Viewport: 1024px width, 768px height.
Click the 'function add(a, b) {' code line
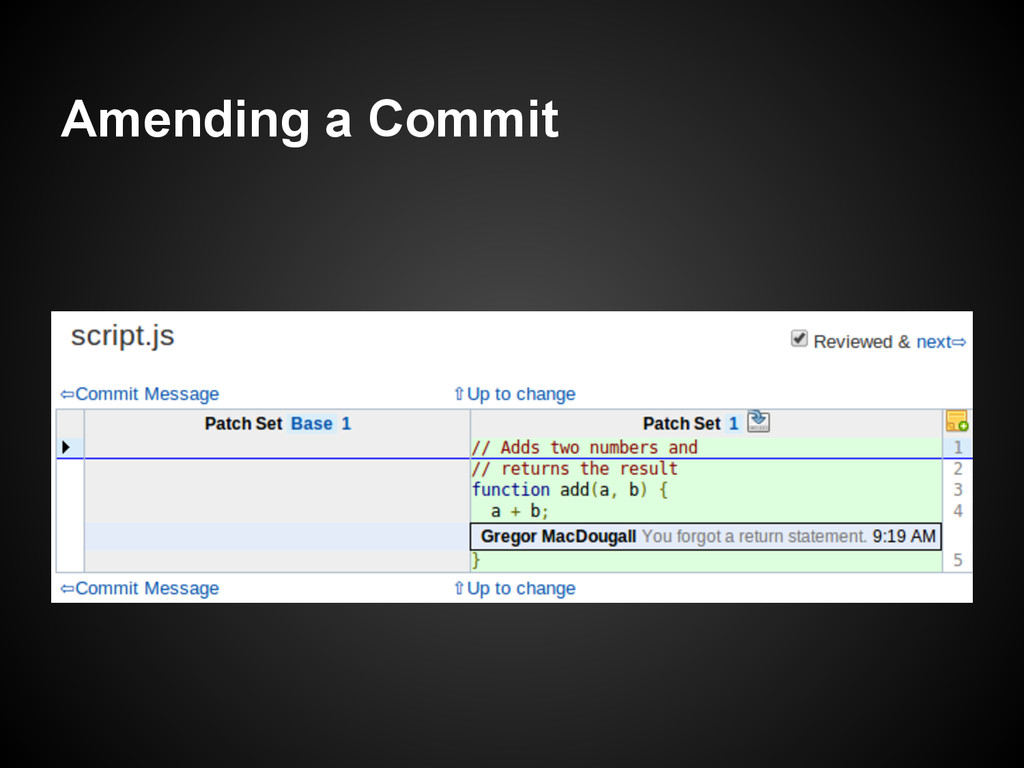(x=569, y=490)
